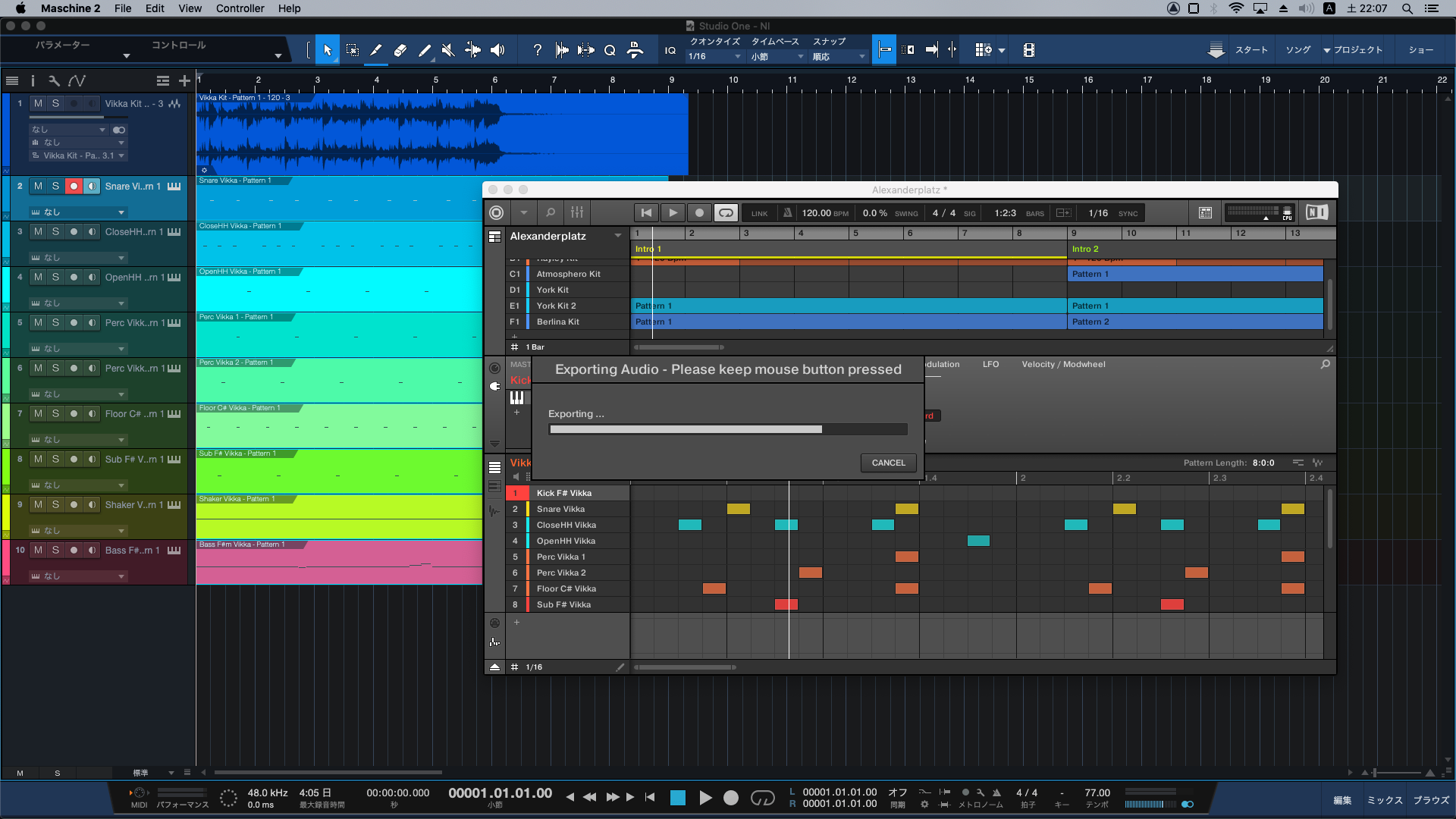
Task: Click the question mark help icon
Action: pos(538,50)
